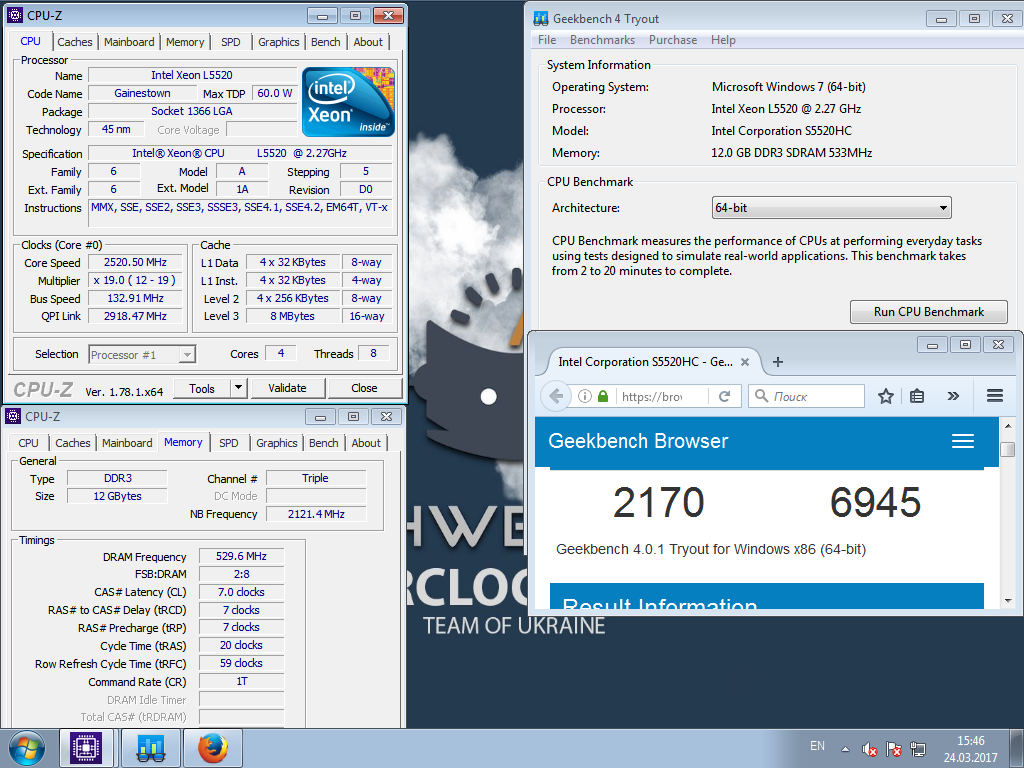
Task: Click the DRAM Frequency value 529.6 MHz
Action: click(x=241, y=556)
